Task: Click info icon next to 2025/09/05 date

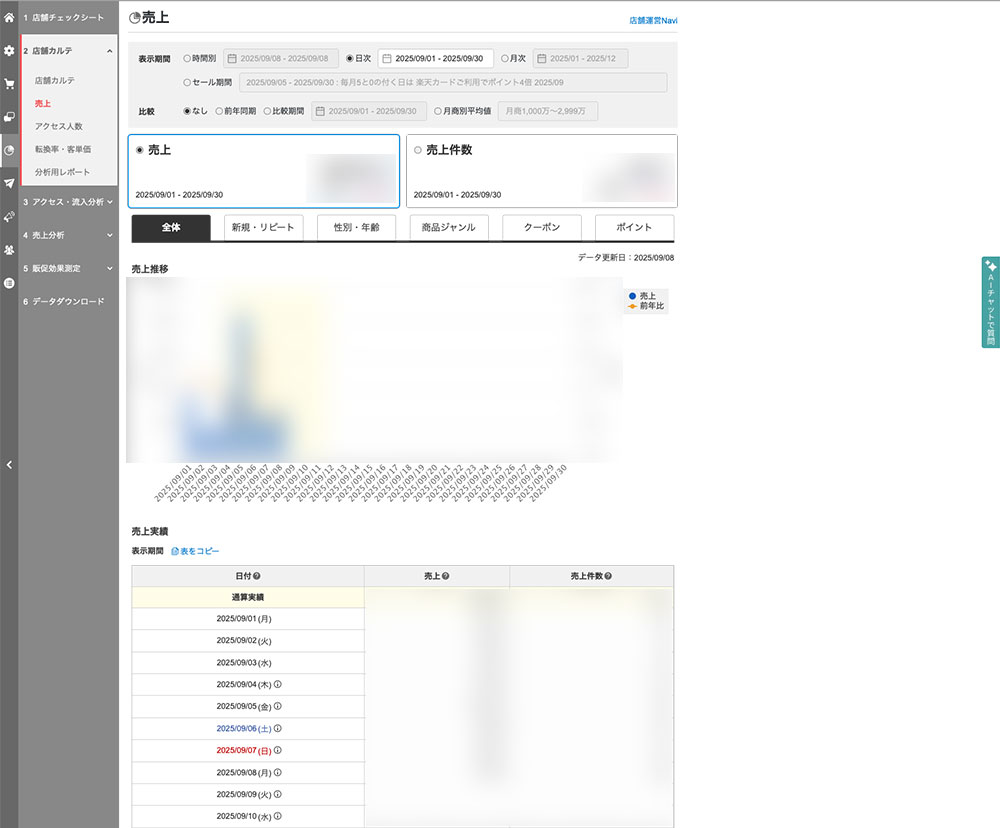Action: tap(278, 706)
